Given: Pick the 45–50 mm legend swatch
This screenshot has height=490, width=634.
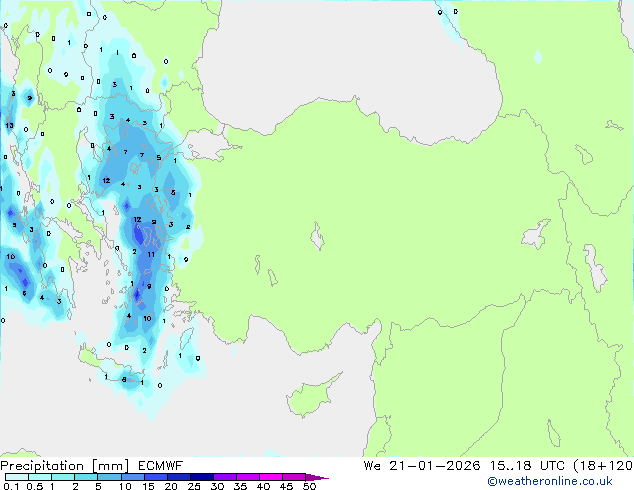Looking at the screenshot, I should coord(294,477).
